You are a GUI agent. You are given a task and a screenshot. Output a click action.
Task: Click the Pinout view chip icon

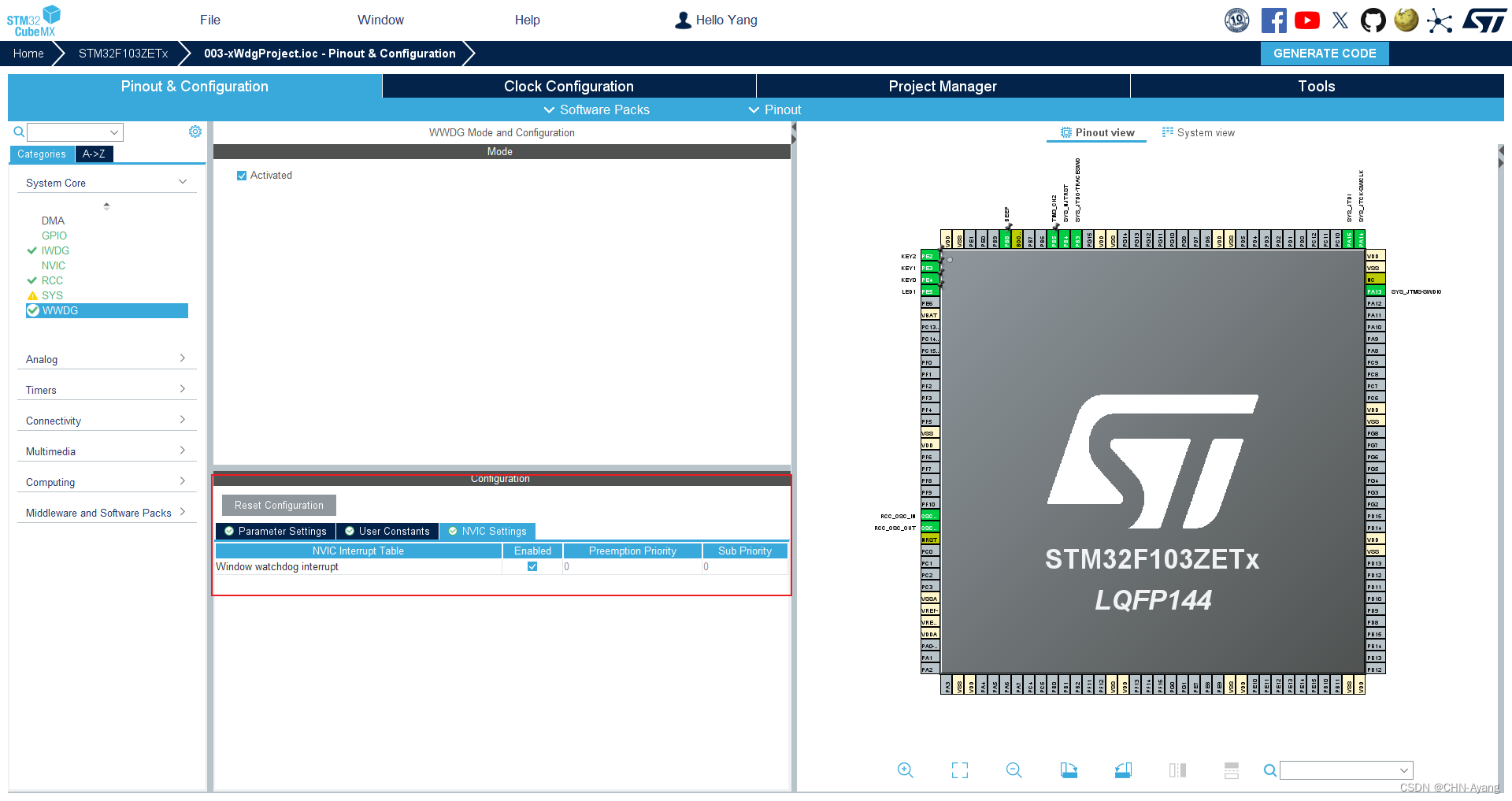(1066, 132)
